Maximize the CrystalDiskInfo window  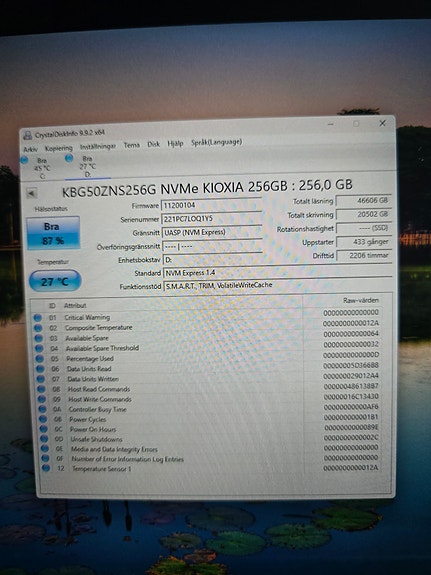[x=356, y=124]
